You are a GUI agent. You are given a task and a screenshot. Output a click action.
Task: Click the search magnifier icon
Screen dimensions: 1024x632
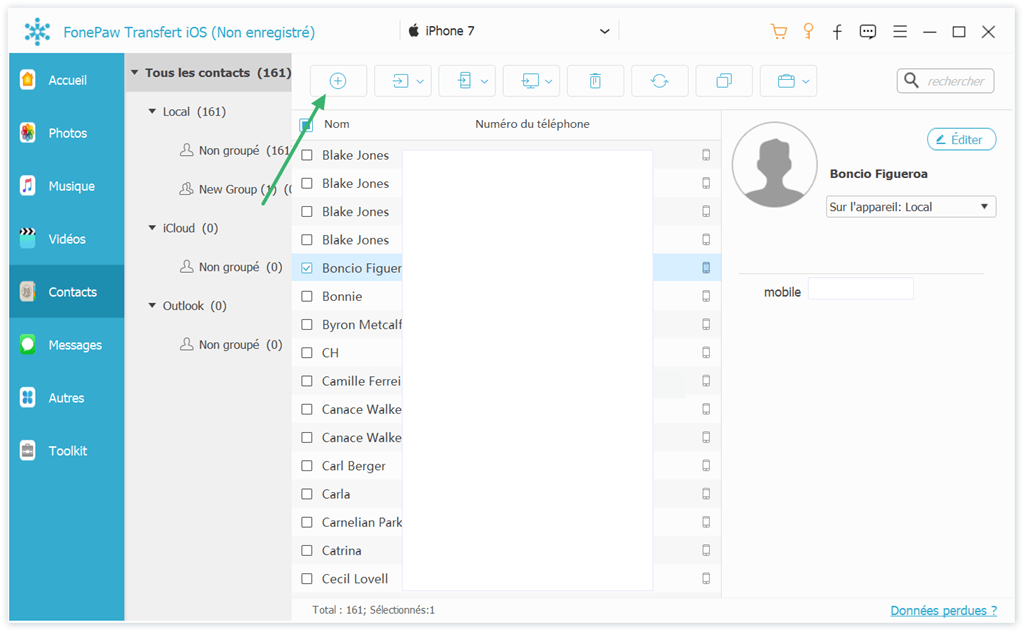pyautogui.click(x=911, y=80)
